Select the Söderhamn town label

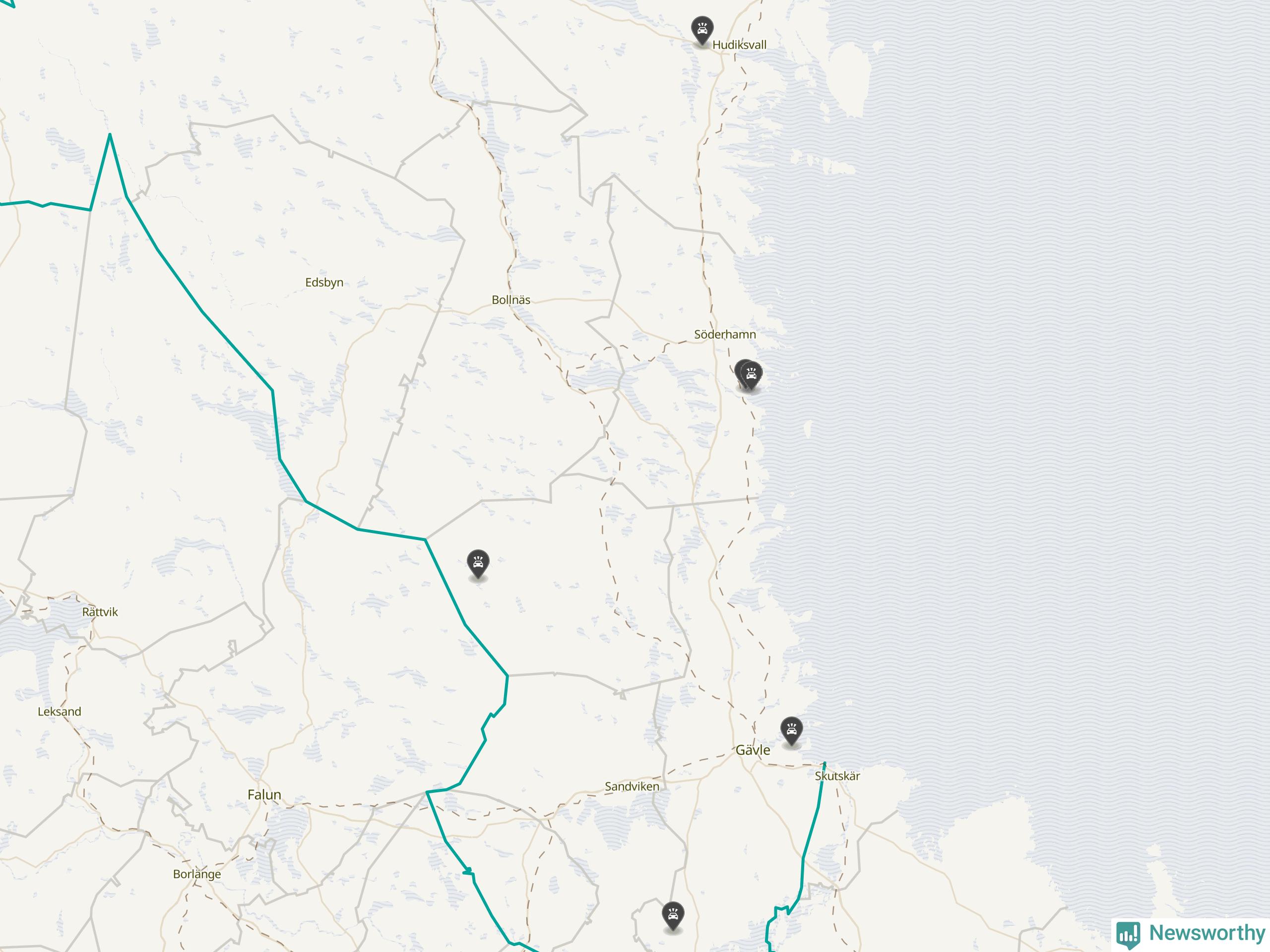pos(725,334)
